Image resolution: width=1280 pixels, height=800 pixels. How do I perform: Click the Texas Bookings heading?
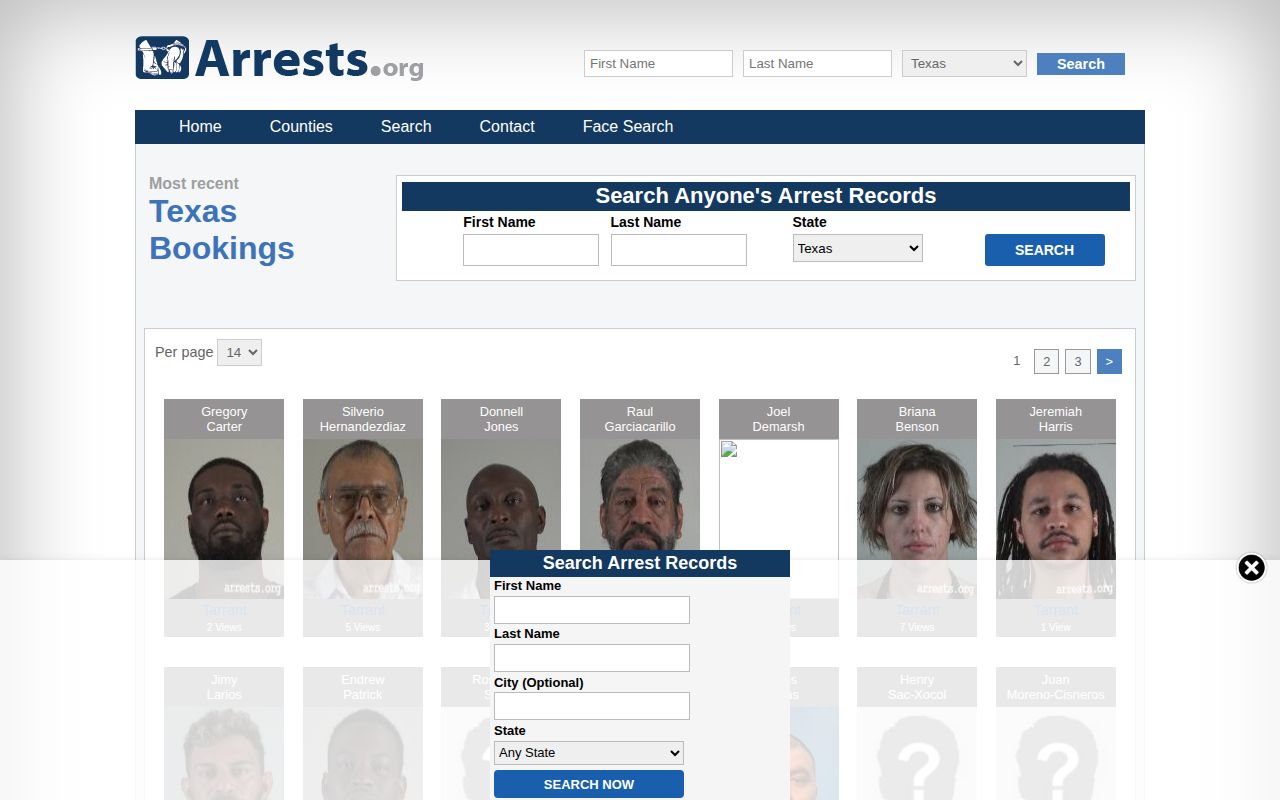(222, 230)
